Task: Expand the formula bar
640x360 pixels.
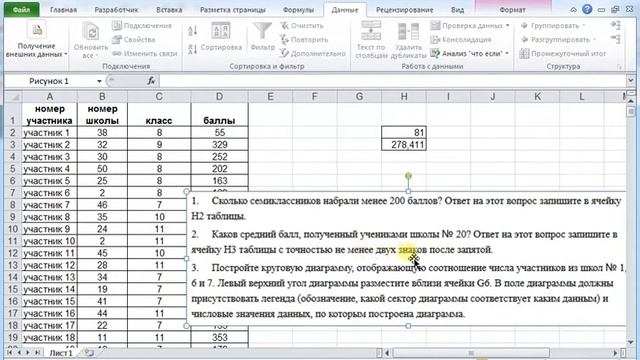Action: point(631,81)
